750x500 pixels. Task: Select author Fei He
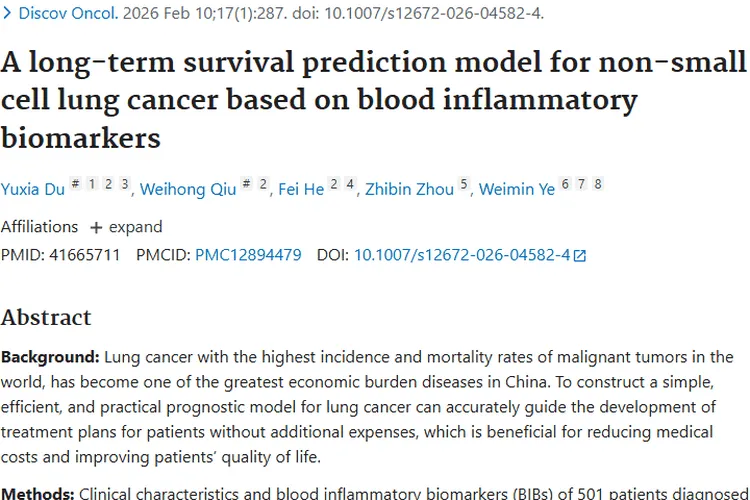pos(301,189)
